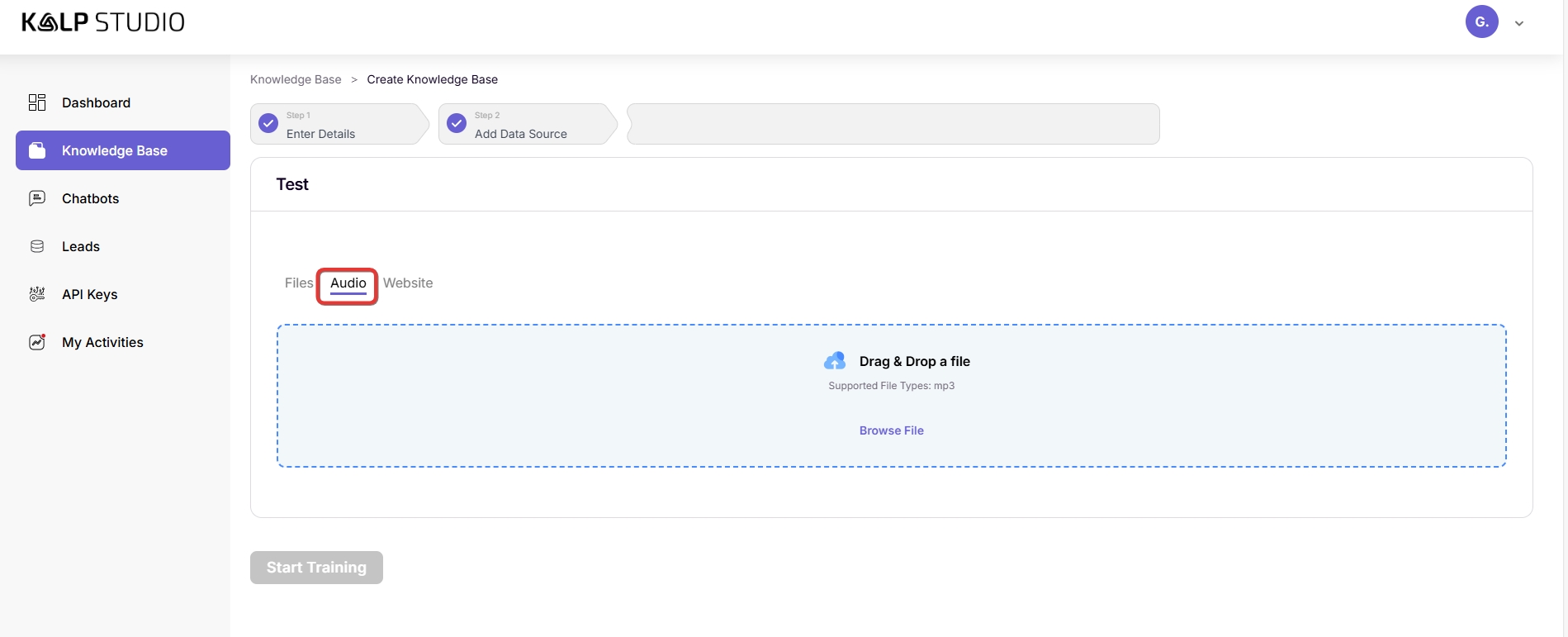The width and height of the screenshot is (1568, 637).
Task: Select the Audio tab
Action: click(348, 283)
